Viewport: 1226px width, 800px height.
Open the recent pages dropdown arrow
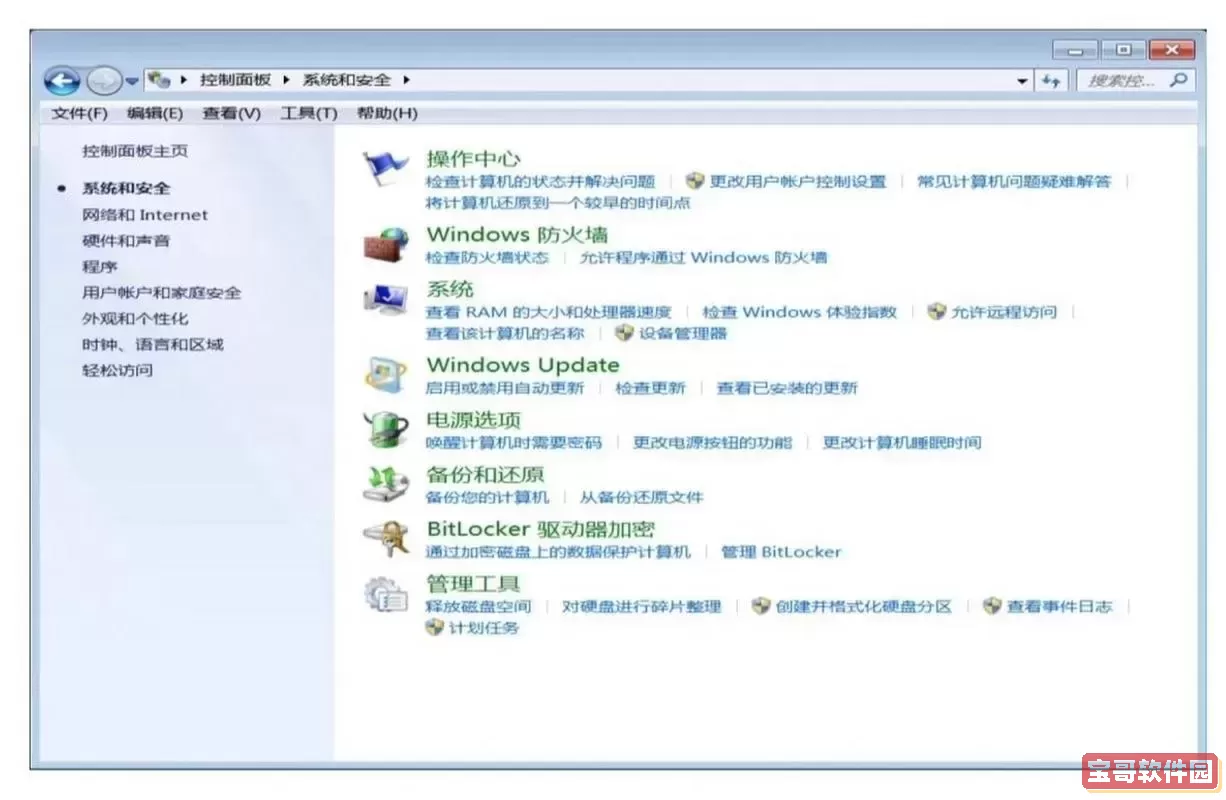(x=131, y=82)
